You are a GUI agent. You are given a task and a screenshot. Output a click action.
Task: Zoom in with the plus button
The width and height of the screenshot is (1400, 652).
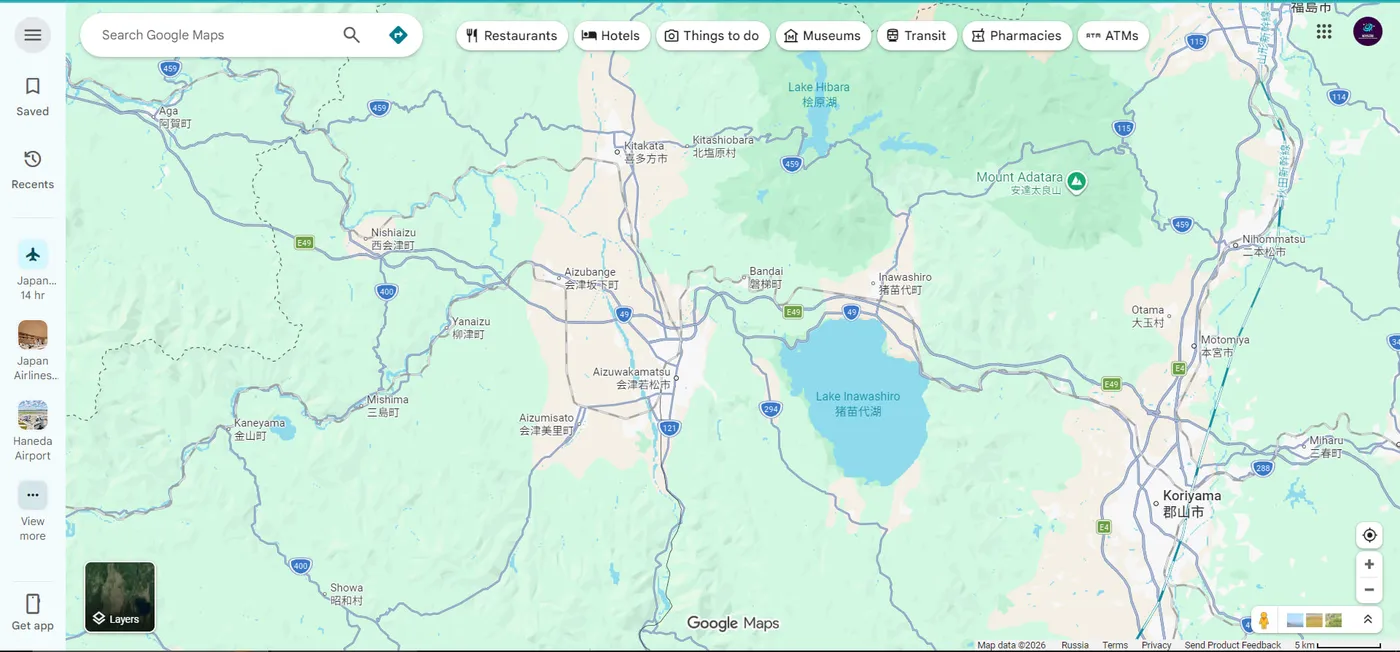(1370, 564)
